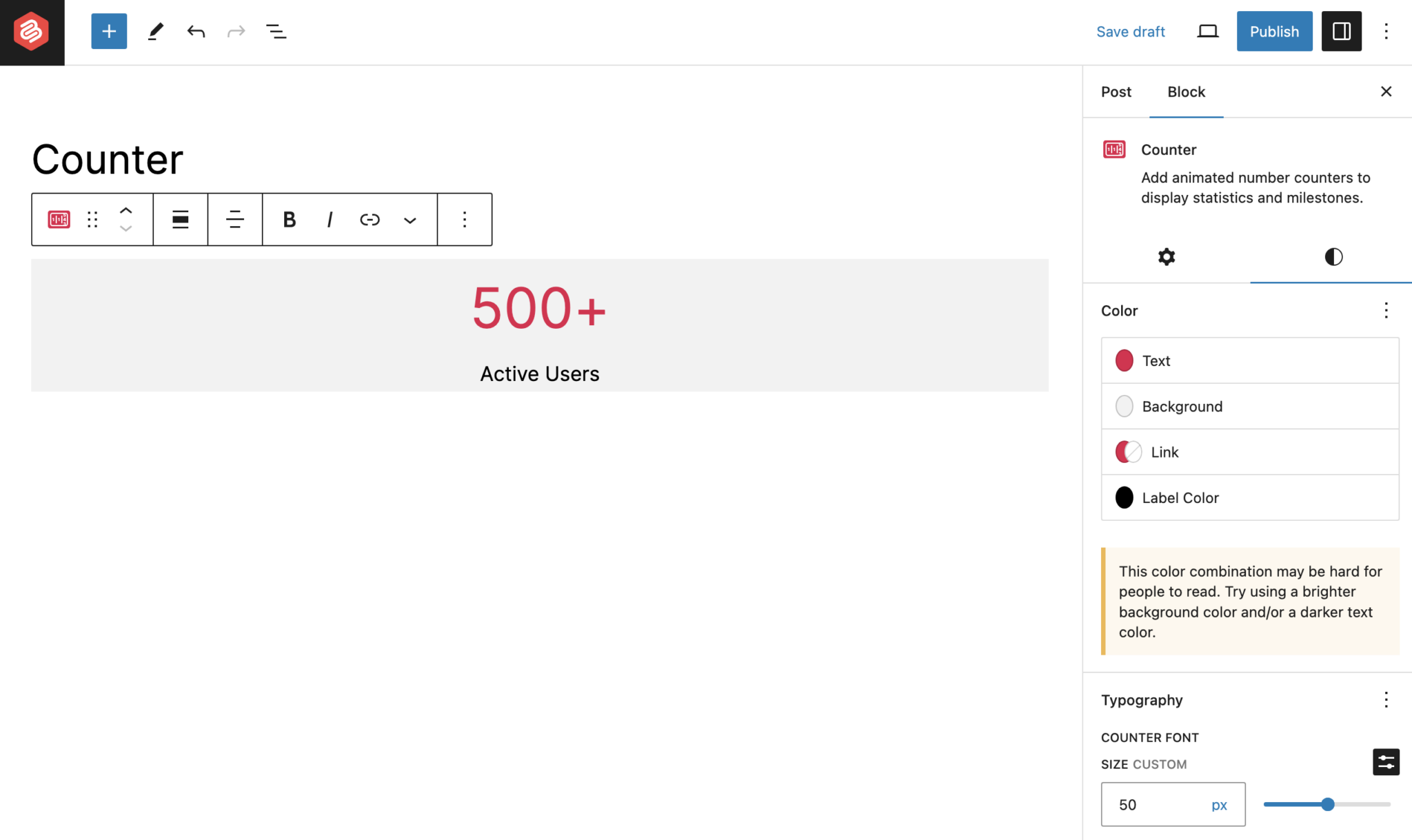Click the Undo arrow
This screenshot has height=840, width=1412.
pos(195,31)
